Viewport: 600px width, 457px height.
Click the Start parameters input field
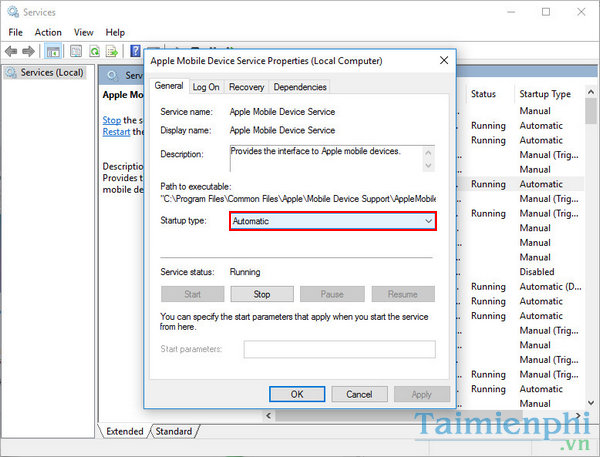339,349
